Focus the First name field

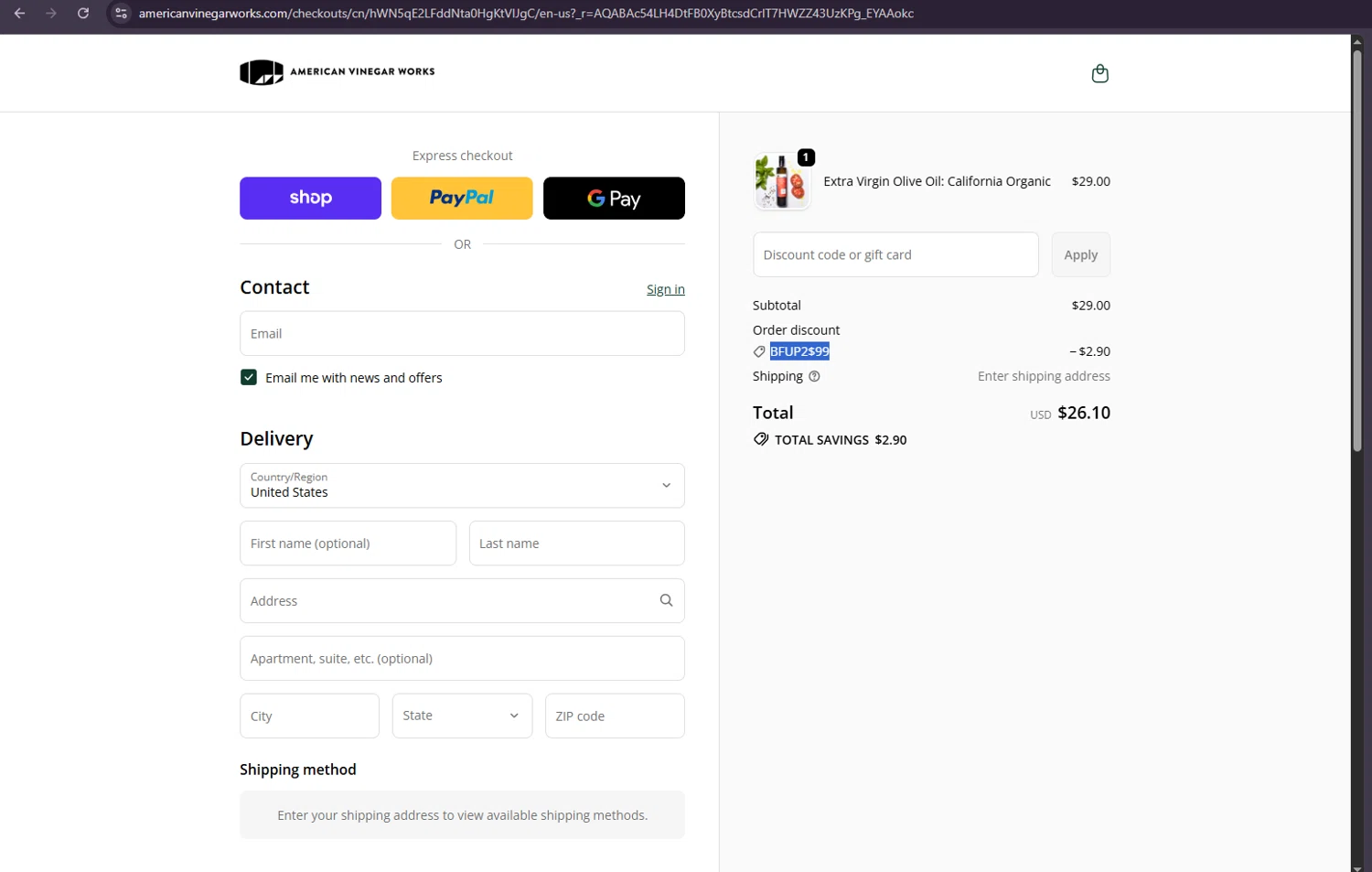[348, 544]
